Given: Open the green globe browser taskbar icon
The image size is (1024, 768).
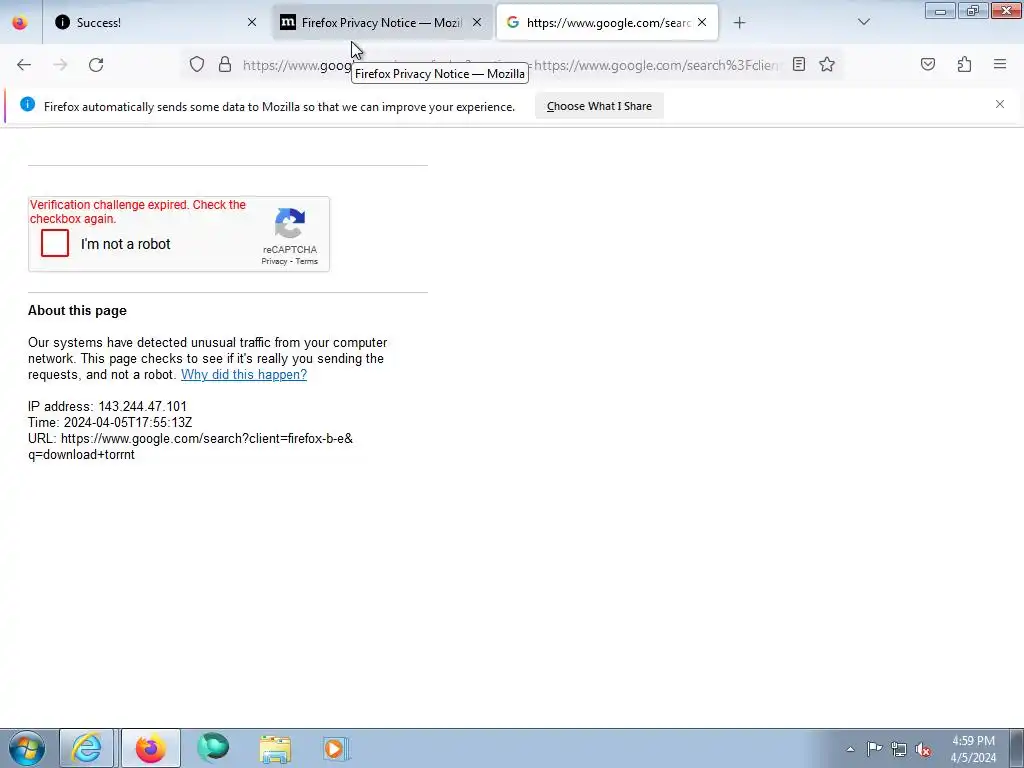Looking at the screenshot, I should 213,748.
